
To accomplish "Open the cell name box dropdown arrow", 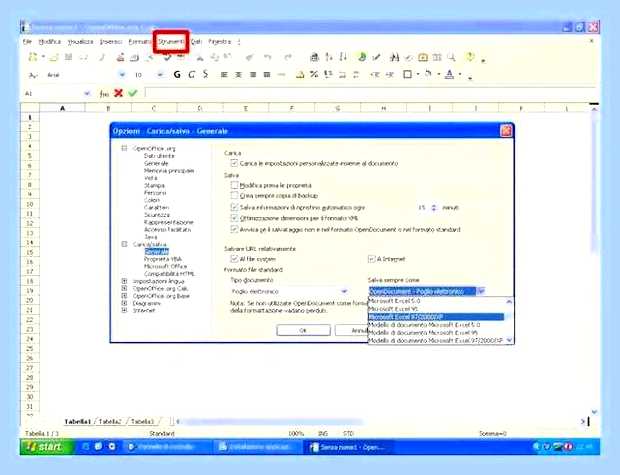I will click(87, 93).
